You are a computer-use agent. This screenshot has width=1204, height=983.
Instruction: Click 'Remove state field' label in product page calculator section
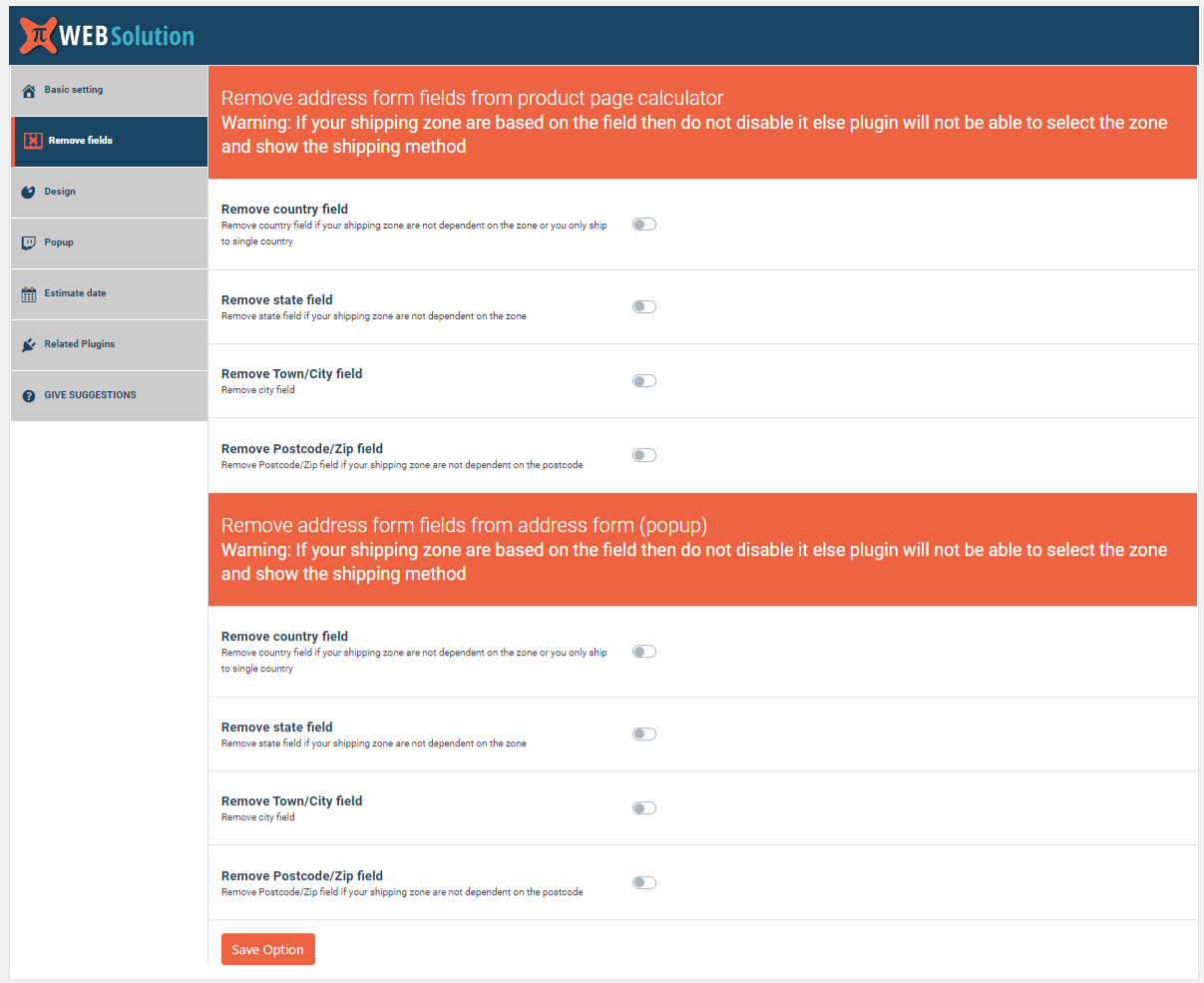277,299
